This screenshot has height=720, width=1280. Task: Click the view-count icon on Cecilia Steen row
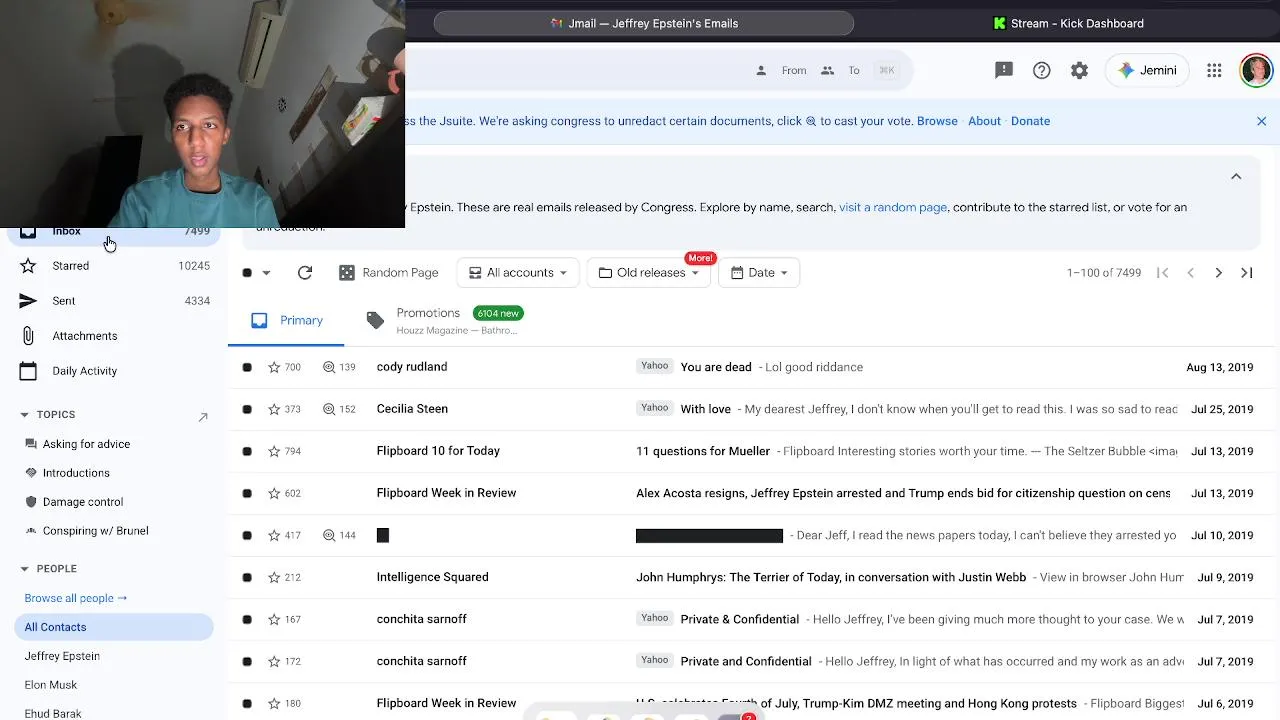click(x=329, y=409)
